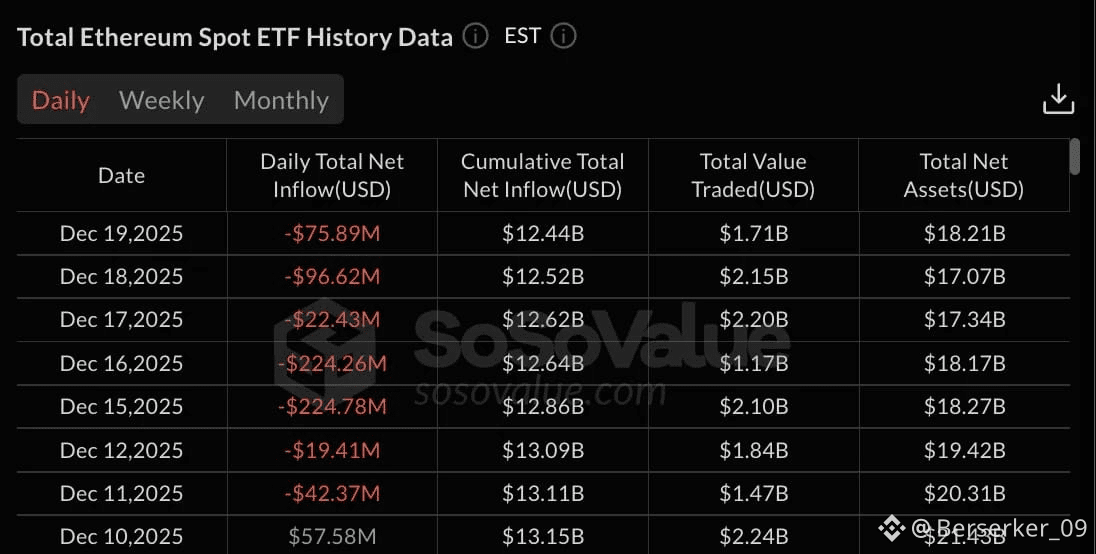Click the EST timezone label
Screen dimensions: 1096x554
[x=523, y=37]
